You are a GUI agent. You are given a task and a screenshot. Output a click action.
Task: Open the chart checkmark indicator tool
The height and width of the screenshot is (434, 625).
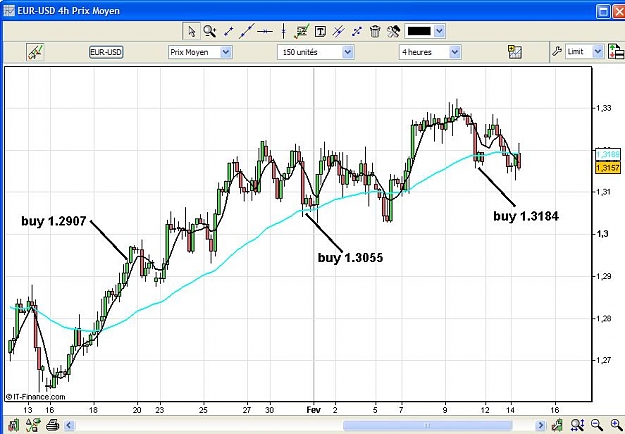(x=302, y=31)
